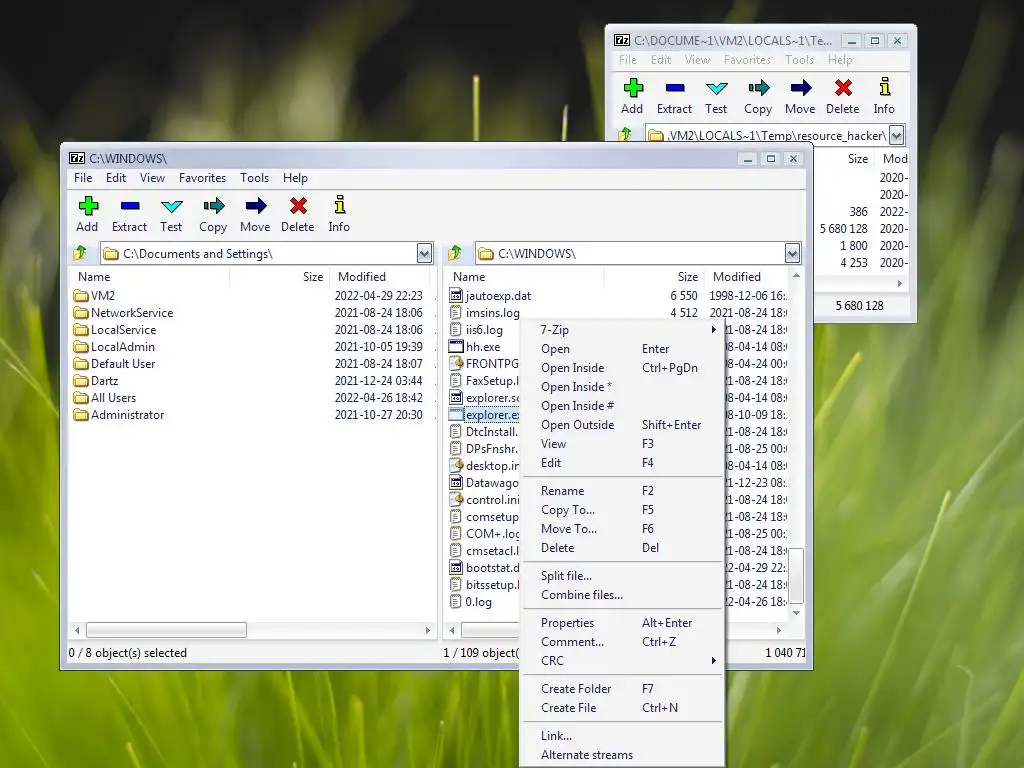Choose Open Inside from context menu

[x=573, y=368]
